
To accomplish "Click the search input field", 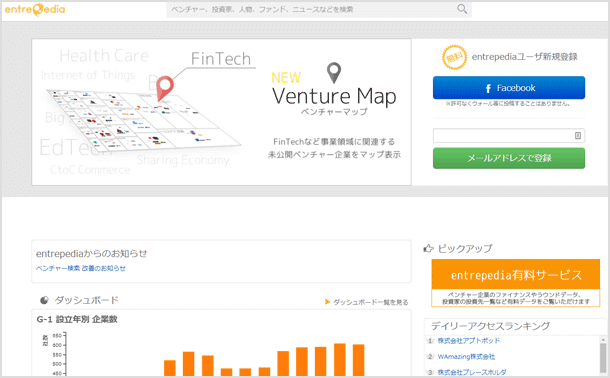I will pos(311,9).
